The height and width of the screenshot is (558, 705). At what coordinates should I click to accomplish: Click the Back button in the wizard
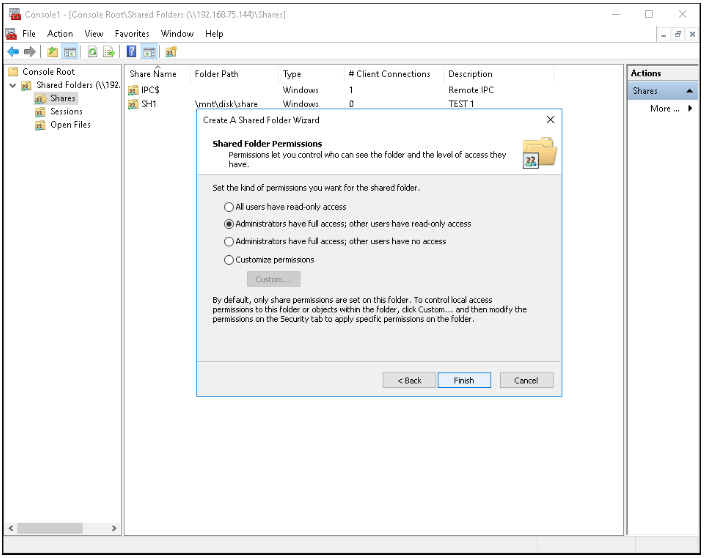pyautogui.click(x=409, y=380)
